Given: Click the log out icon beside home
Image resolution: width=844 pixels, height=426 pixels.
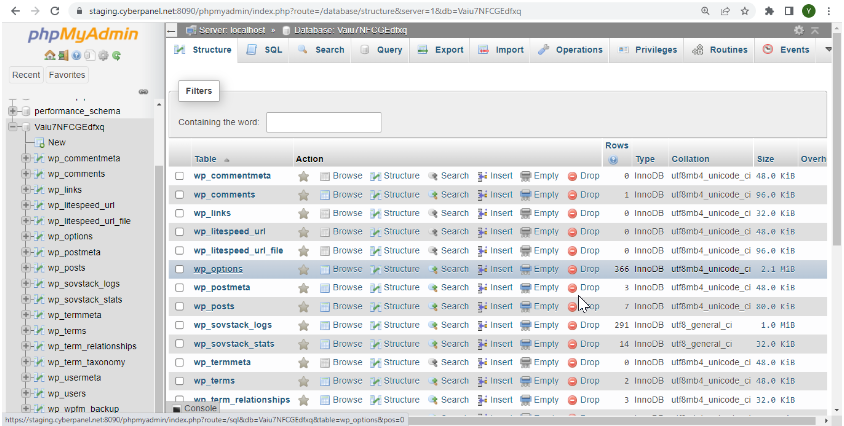Looking at the screenshot, I should (x=64, y=55).
